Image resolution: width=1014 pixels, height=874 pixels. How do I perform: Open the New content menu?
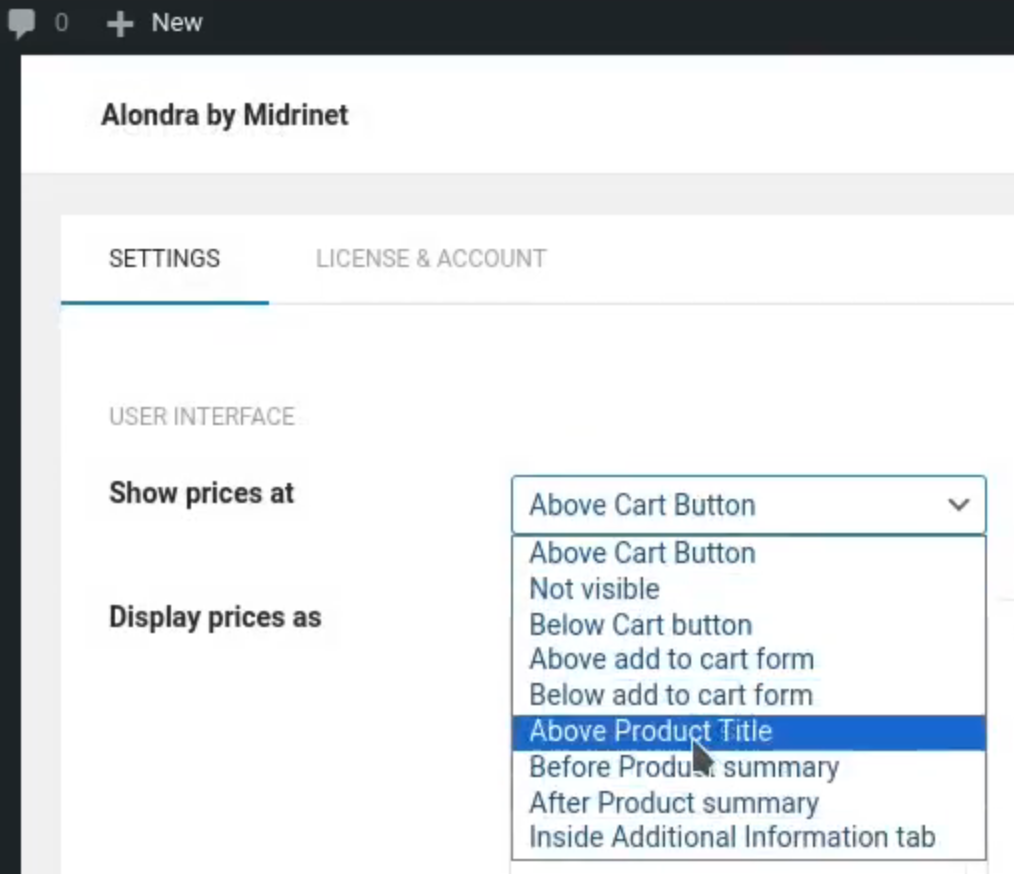pos(155,23)
